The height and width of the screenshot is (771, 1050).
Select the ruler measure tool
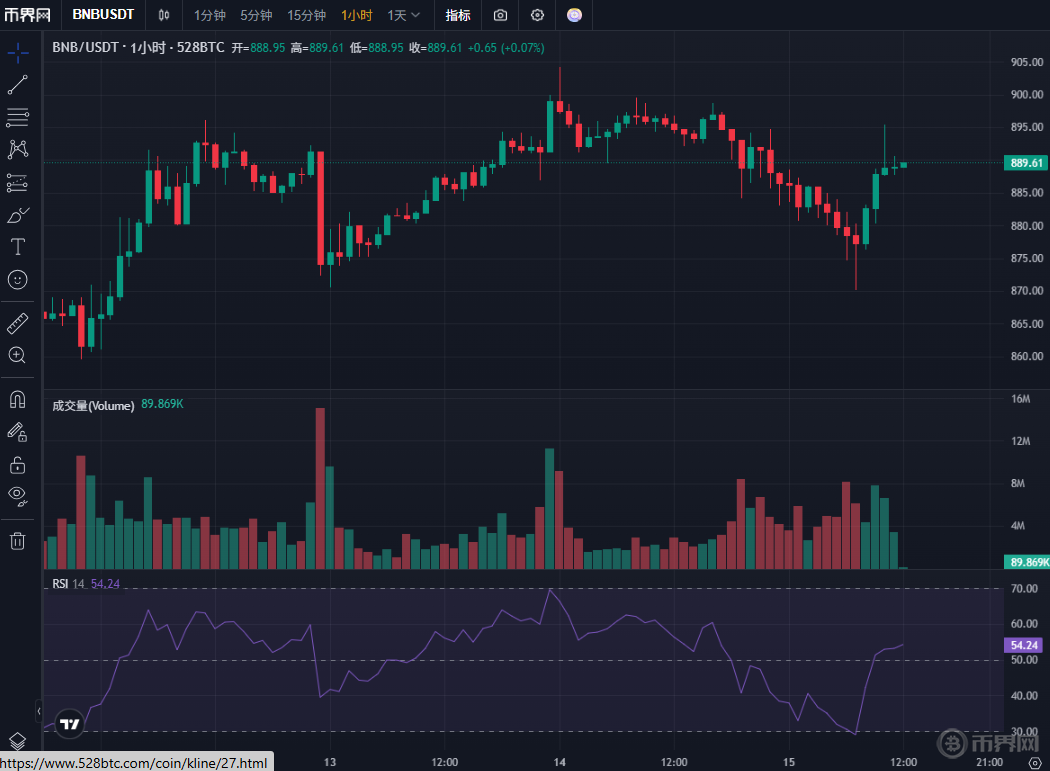click(18, 324)
